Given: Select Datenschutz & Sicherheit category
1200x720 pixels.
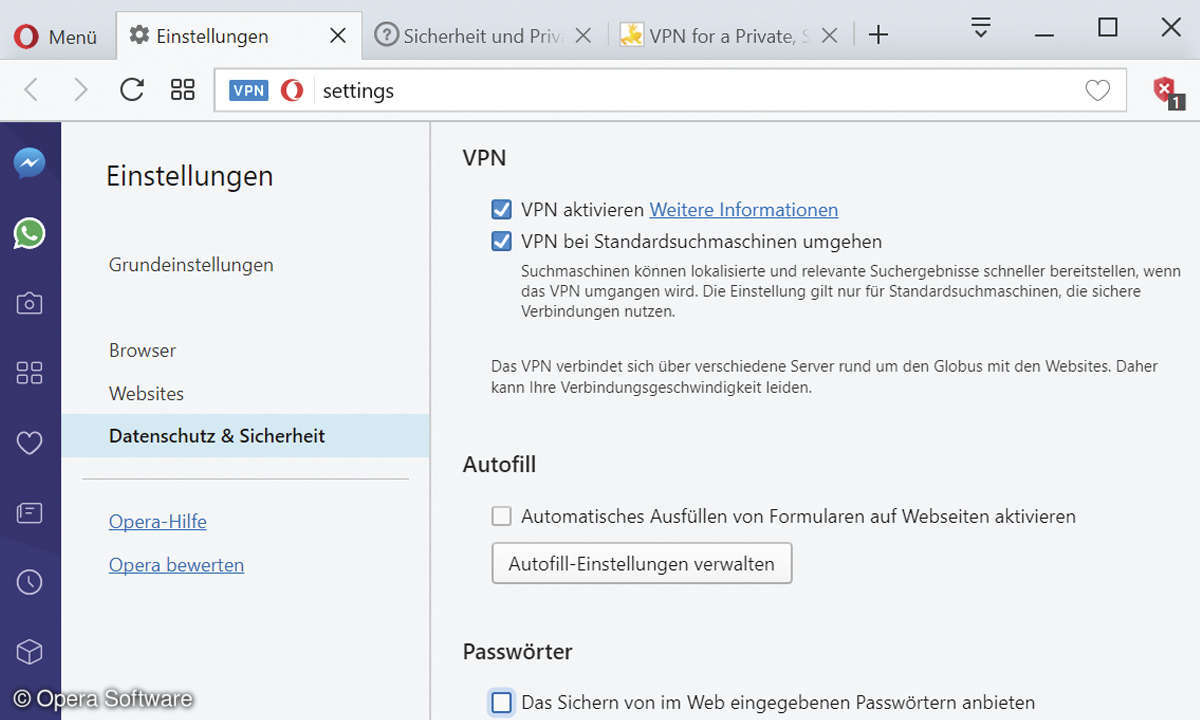Looking at the screenshot, I should click(246, 436).
